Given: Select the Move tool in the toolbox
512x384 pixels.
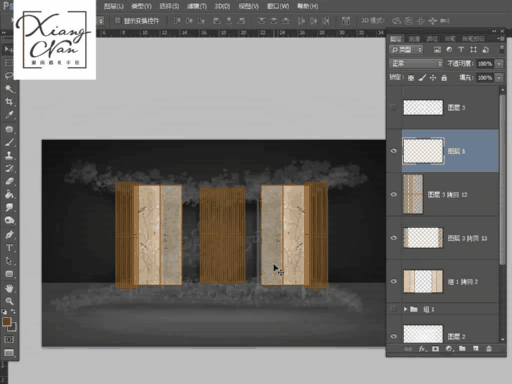Looking at the screenshot, I should coord(9,50).
